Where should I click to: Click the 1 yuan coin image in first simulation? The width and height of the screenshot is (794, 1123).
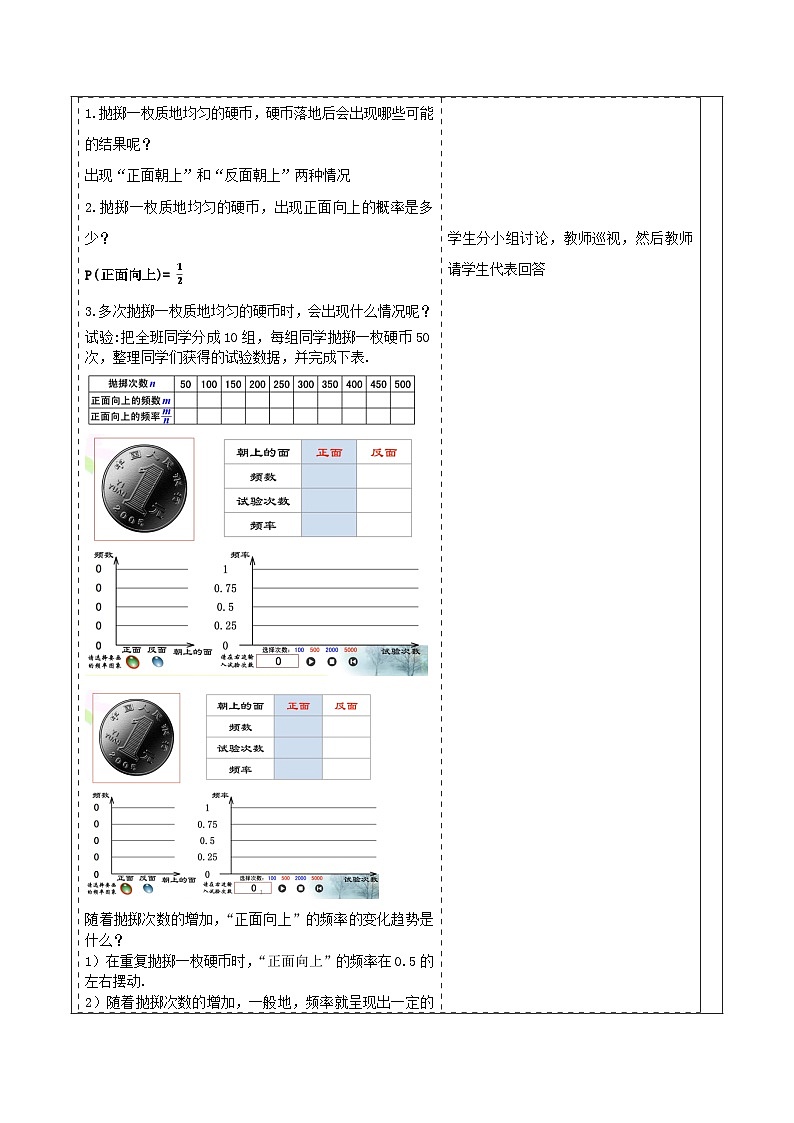(144, 488)
